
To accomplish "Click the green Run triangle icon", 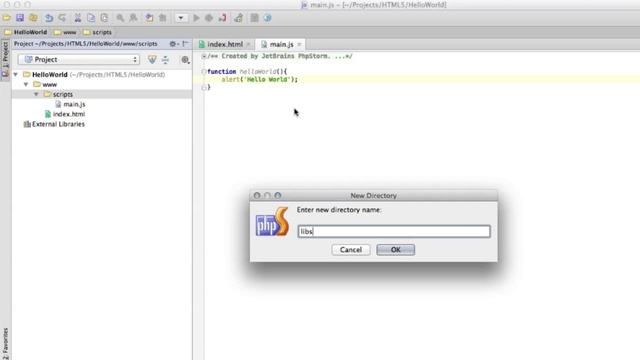I will (x=196, y=18).
